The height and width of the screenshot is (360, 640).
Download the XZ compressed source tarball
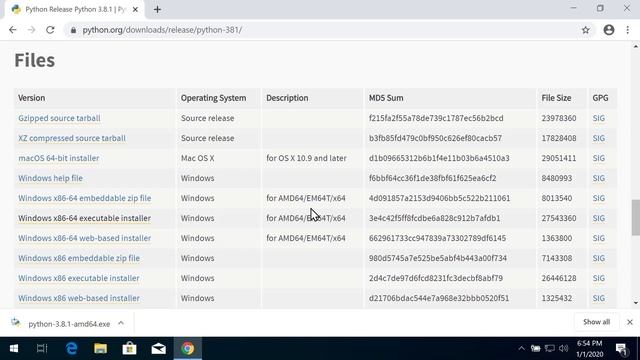point(72,138)
